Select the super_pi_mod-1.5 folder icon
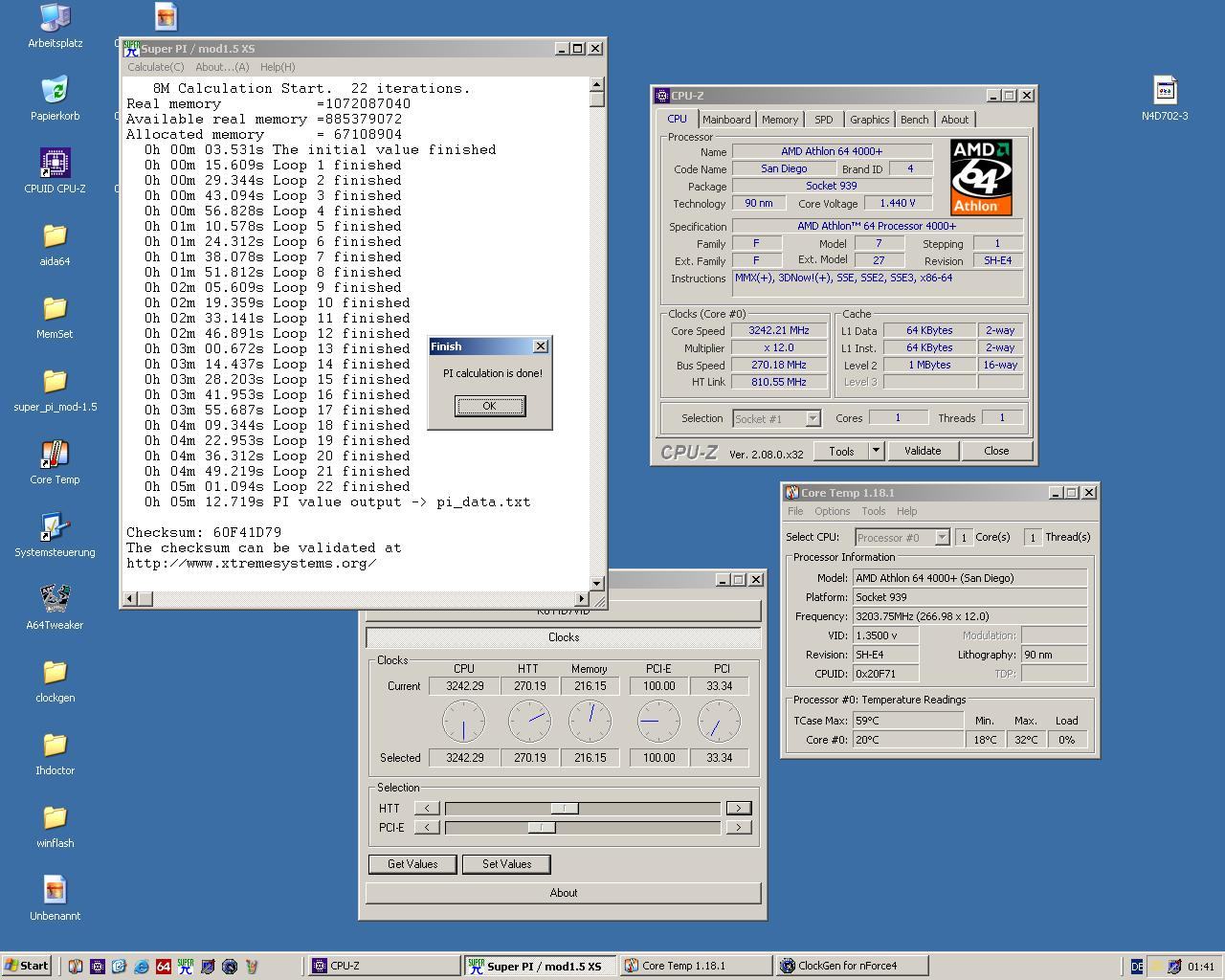Image resolution: width=1225 pixels, height=980 pixels. point(55,390)
